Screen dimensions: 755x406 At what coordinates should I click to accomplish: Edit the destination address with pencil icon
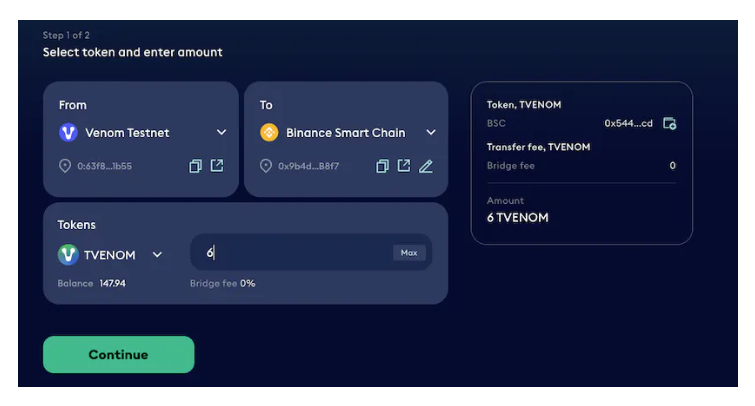426,166
